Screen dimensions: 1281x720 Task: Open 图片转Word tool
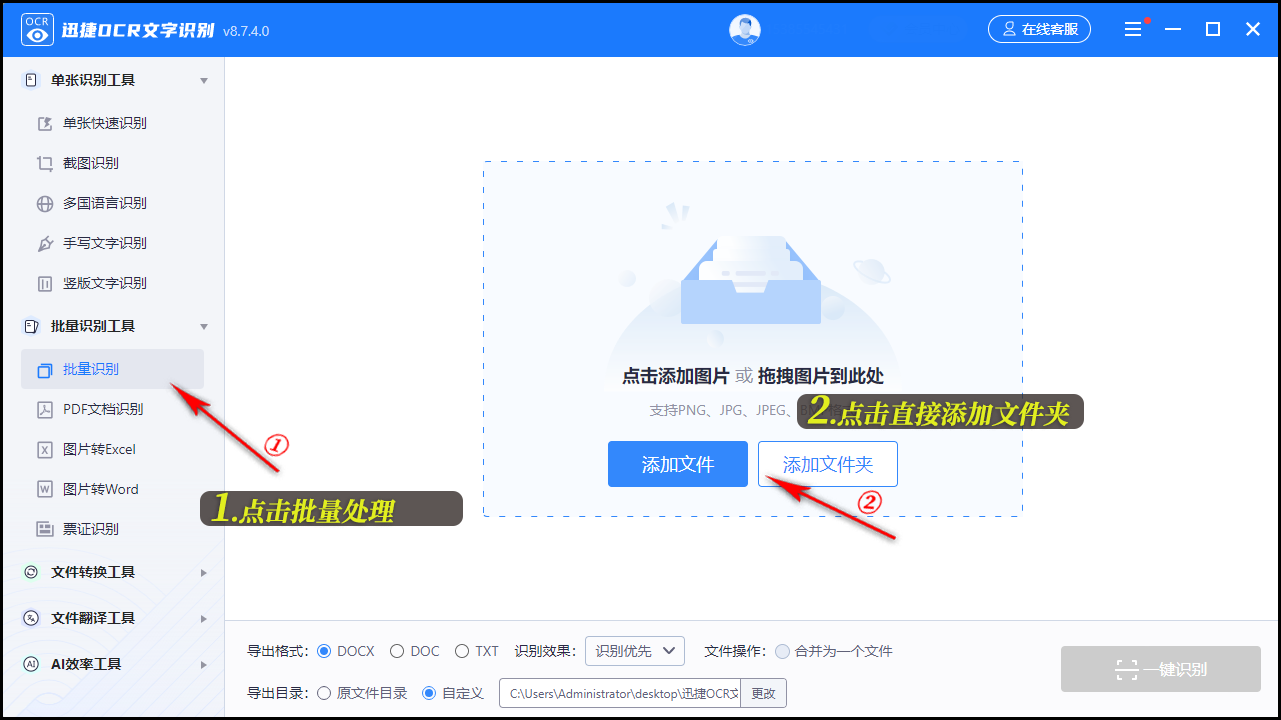click(101, 489)
